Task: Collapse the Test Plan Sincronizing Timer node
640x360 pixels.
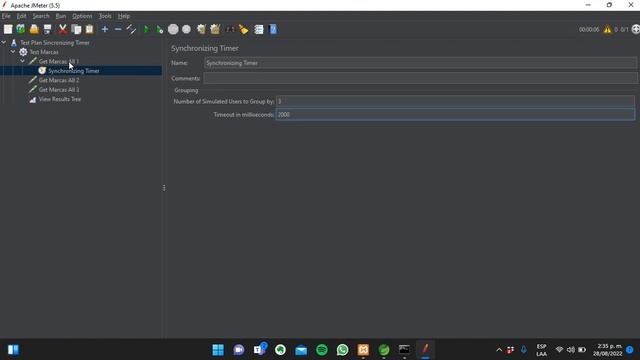Action: tap(4, 42)
